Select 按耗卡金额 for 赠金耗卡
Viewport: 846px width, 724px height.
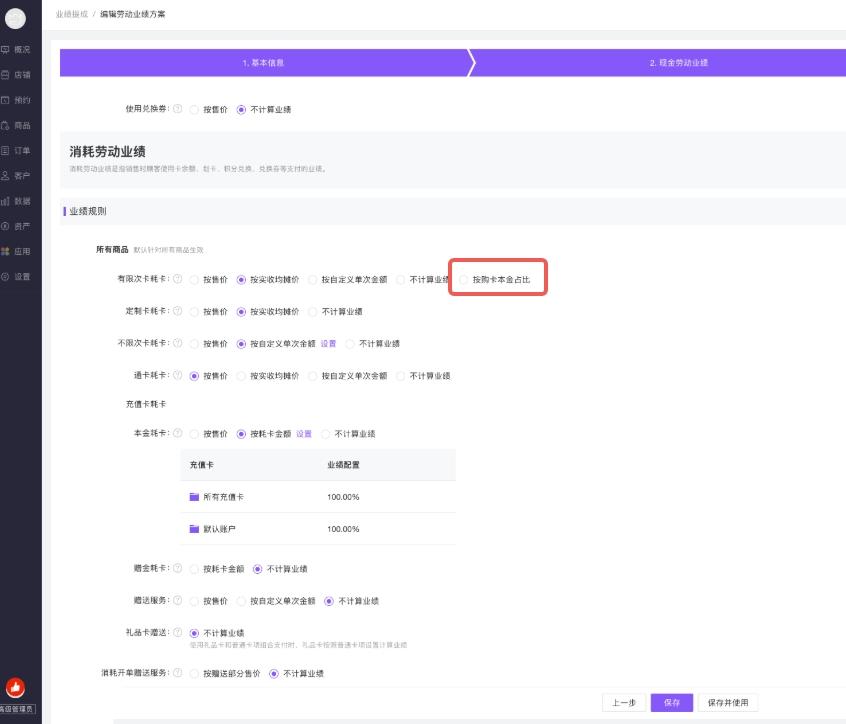[194, 569]
